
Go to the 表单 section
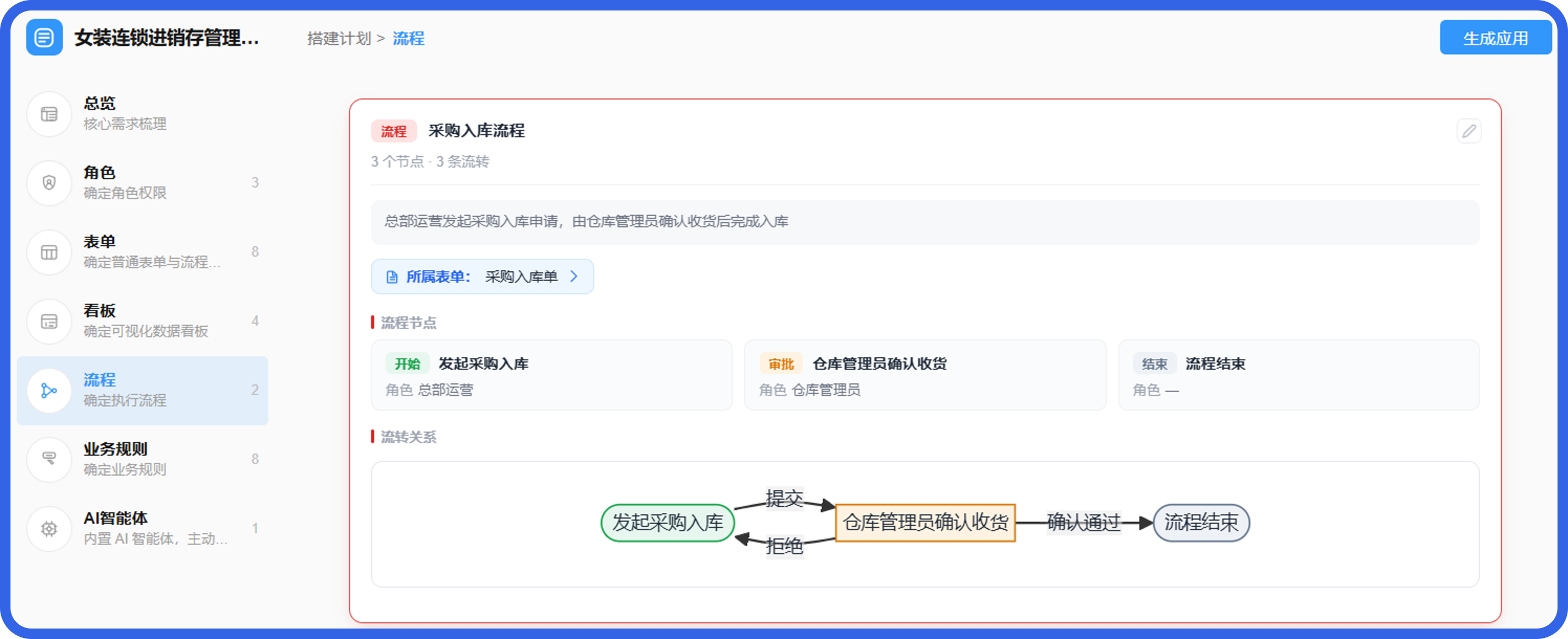(x=143, y=252)
